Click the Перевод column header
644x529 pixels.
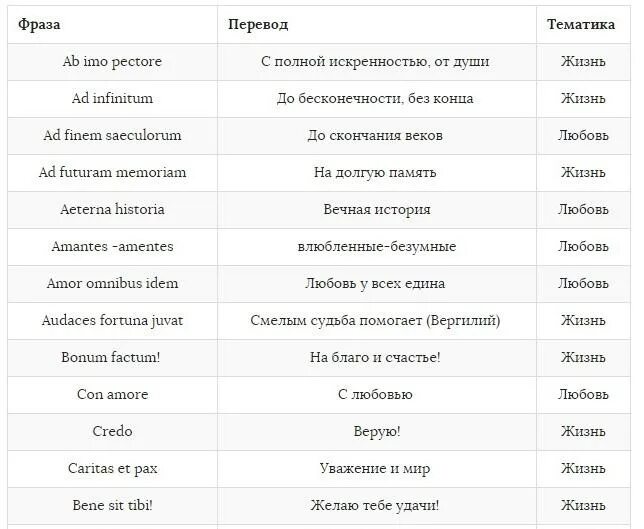click(258, 25)
